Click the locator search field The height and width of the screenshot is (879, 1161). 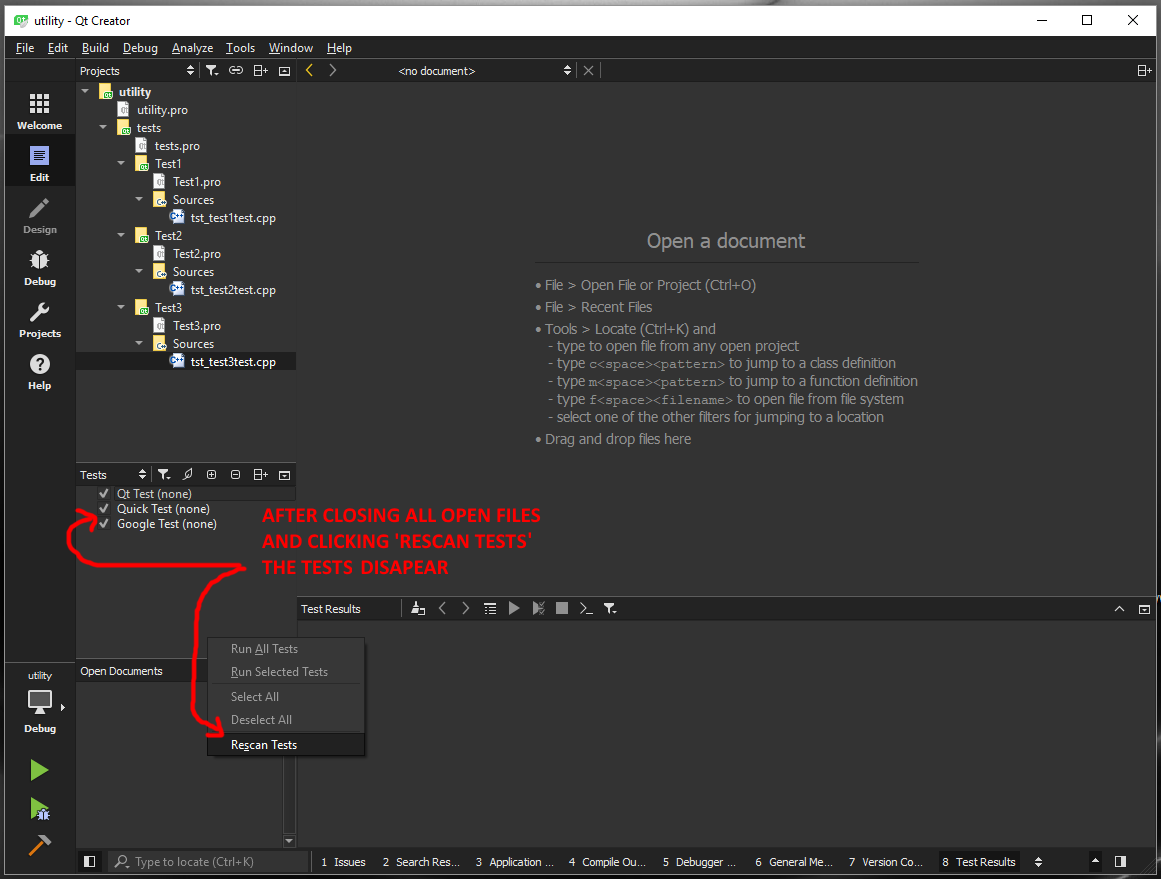pos(210,862)
